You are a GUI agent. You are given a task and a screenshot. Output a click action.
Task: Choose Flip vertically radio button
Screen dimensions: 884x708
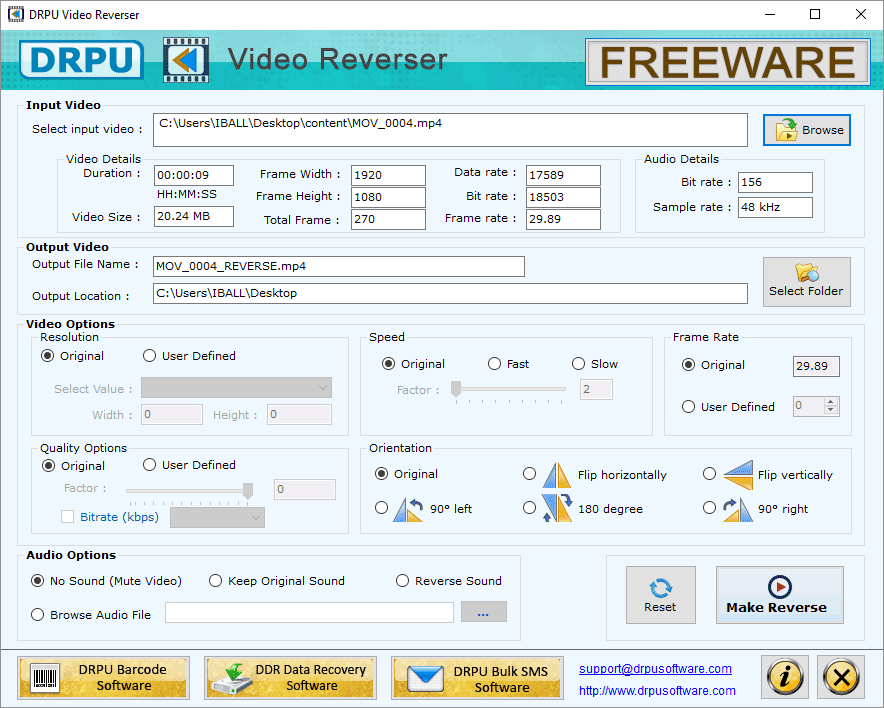click(x=710, y=474)
